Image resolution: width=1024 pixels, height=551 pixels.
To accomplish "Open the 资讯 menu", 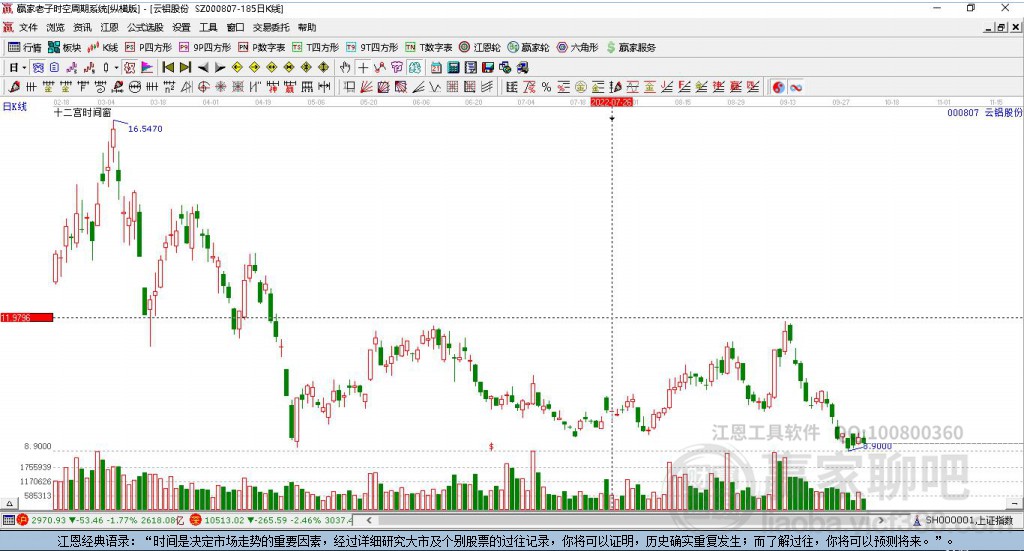I will click(x=82, y=27).
